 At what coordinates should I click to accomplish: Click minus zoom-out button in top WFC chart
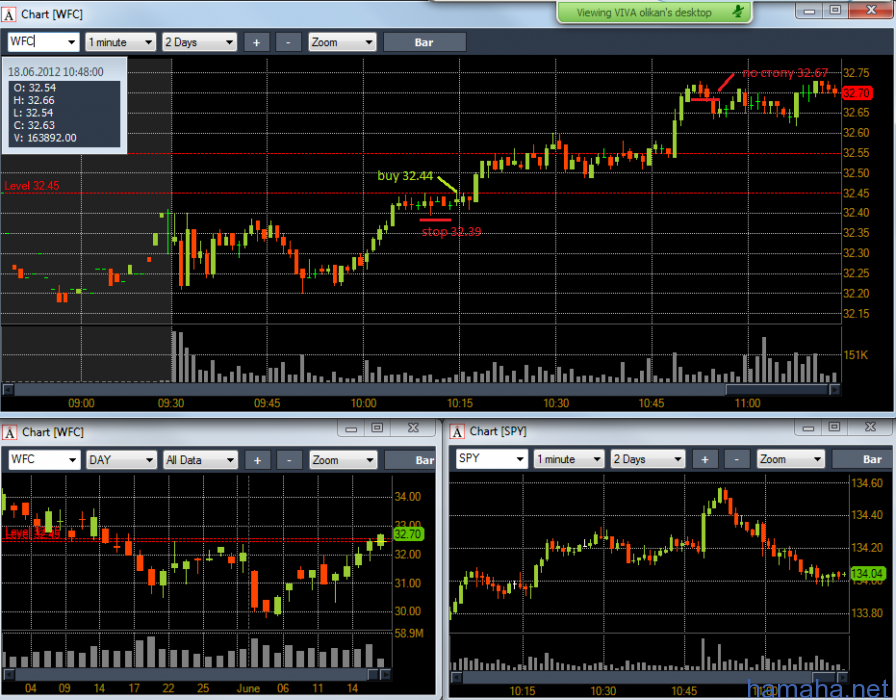coord(288,42)
